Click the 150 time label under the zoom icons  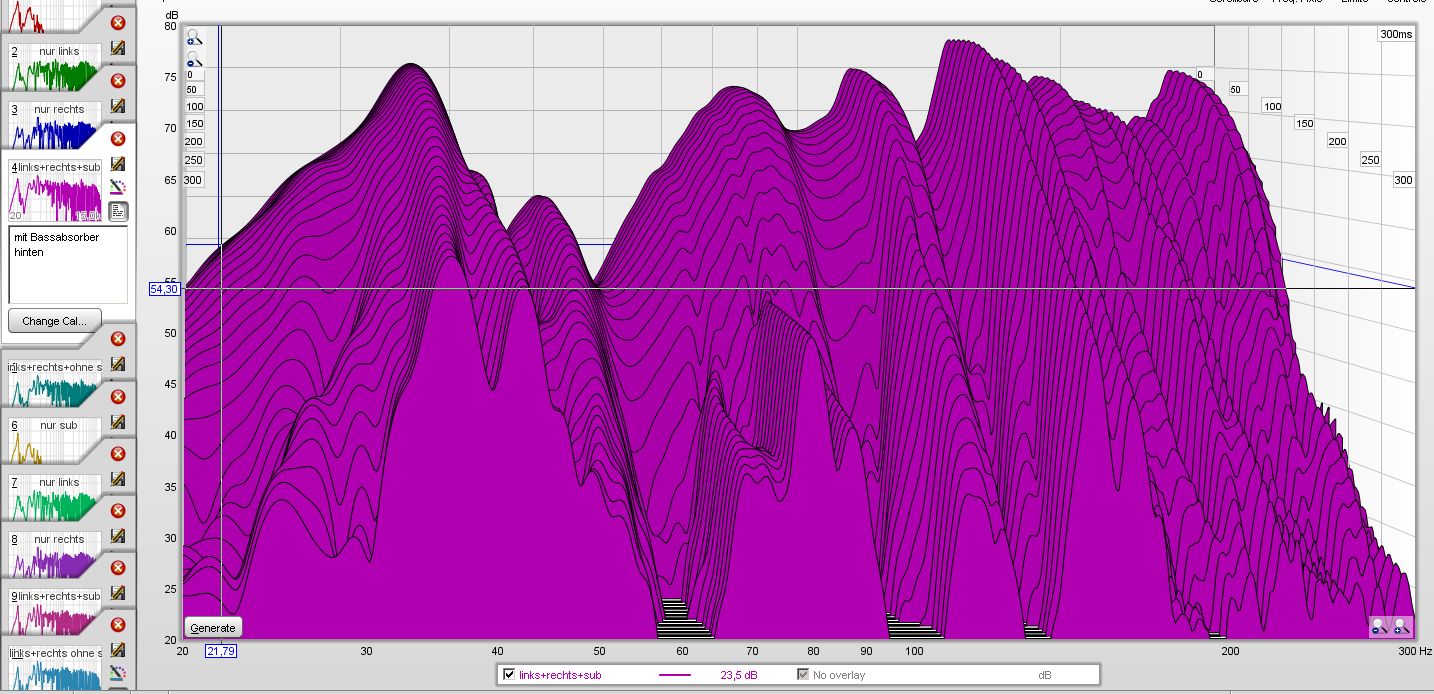[x=194, y=124]
